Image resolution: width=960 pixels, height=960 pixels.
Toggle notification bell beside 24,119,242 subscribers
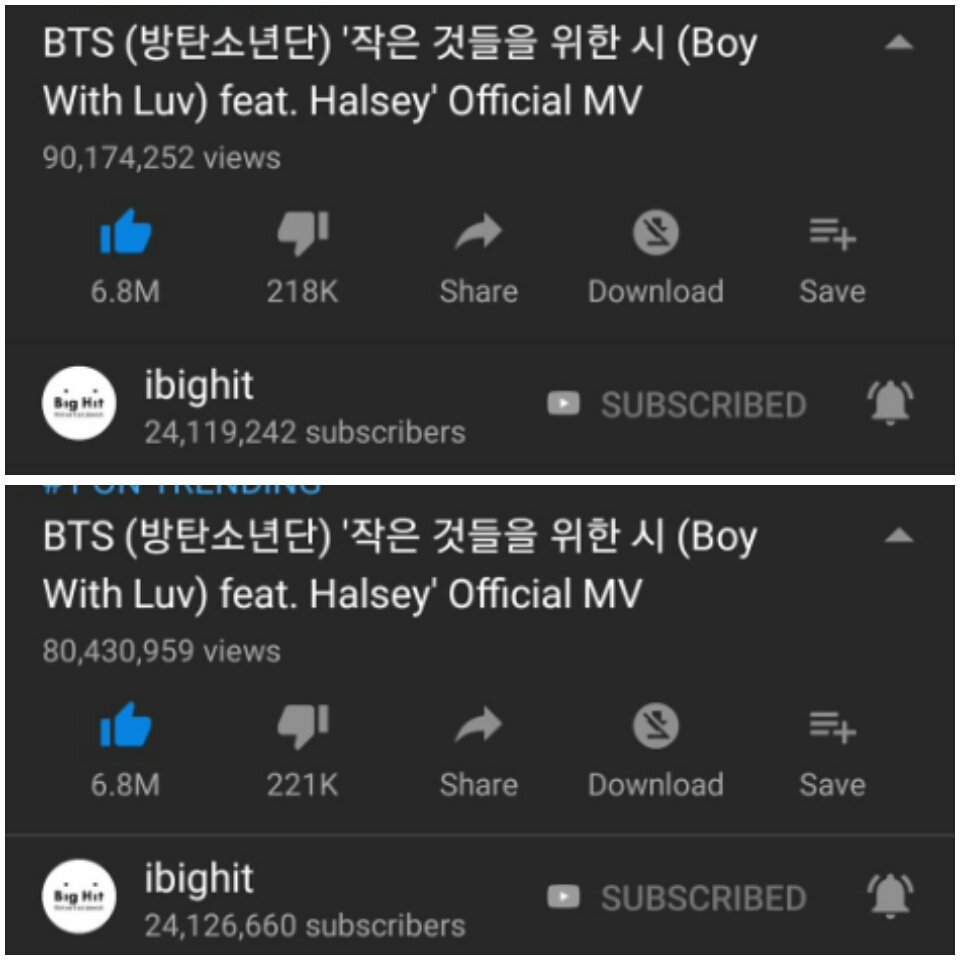tap(890, 402)
